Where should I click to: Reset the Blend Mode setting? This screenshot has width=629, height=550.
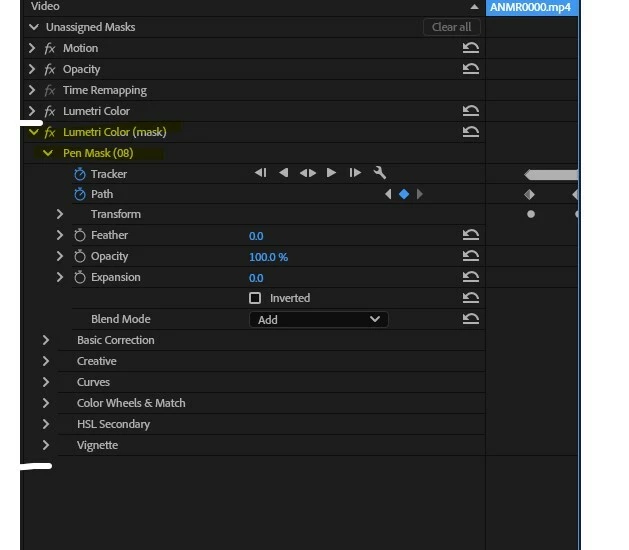pyautogui.click(x=471, y=319)
